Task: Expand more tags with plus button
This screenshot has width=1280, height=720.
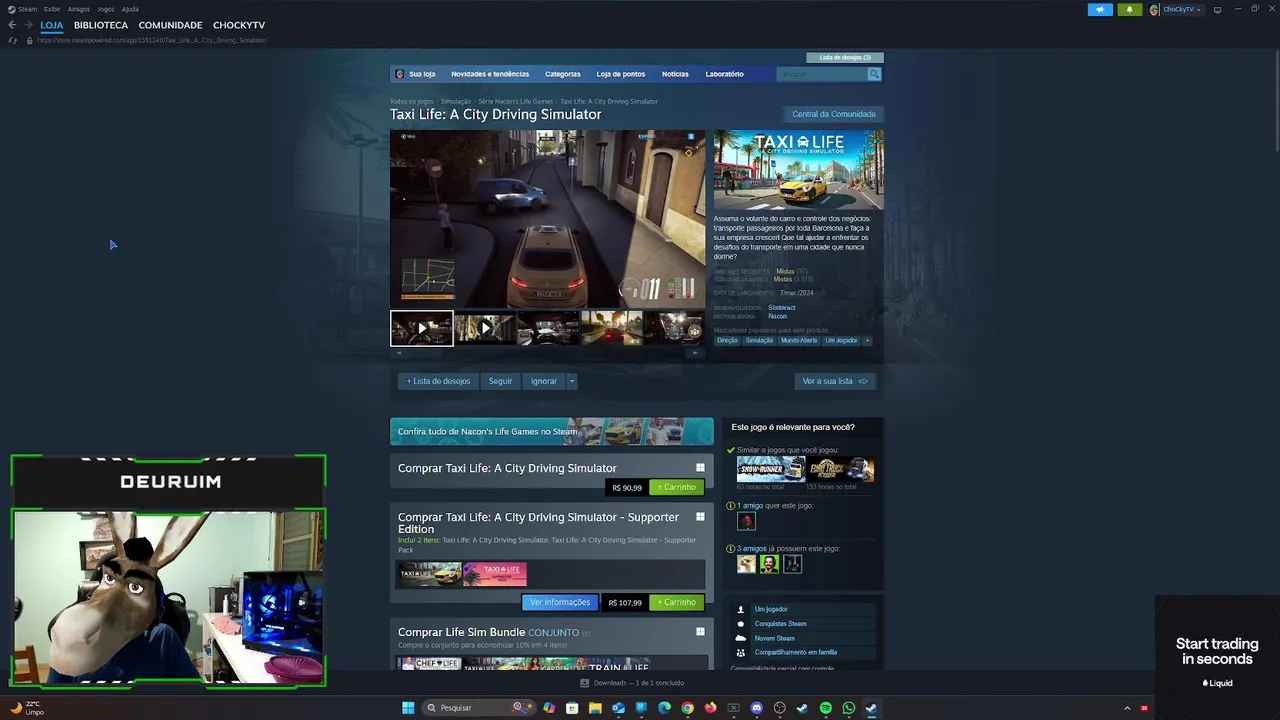Action: coord(867,340)
